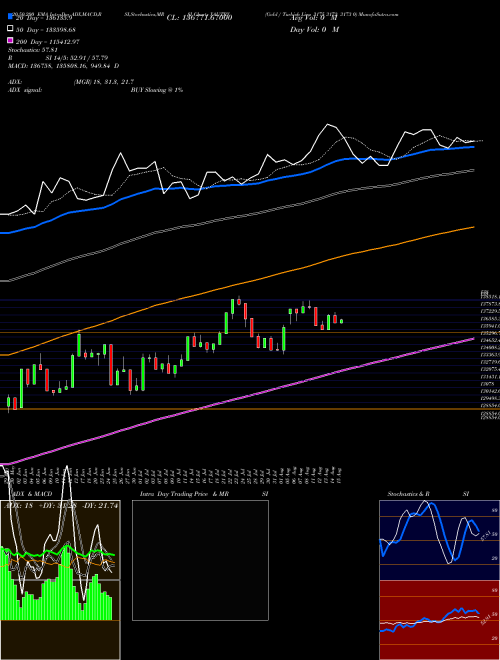Click the Stochastics value line in header
Viewport: 500px width, 660px height.
point(33,50)
